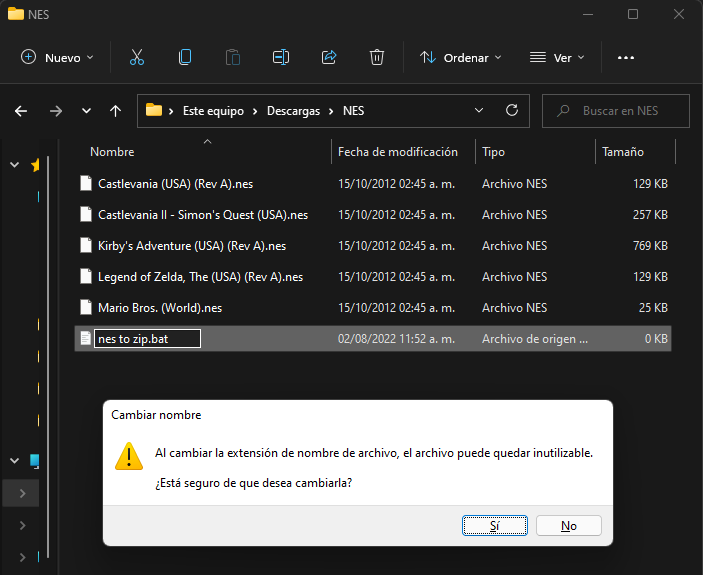Minimize the NES Explorer window
Image resolution: width=703 pixels, height=575 pixels.
[588, 14]
